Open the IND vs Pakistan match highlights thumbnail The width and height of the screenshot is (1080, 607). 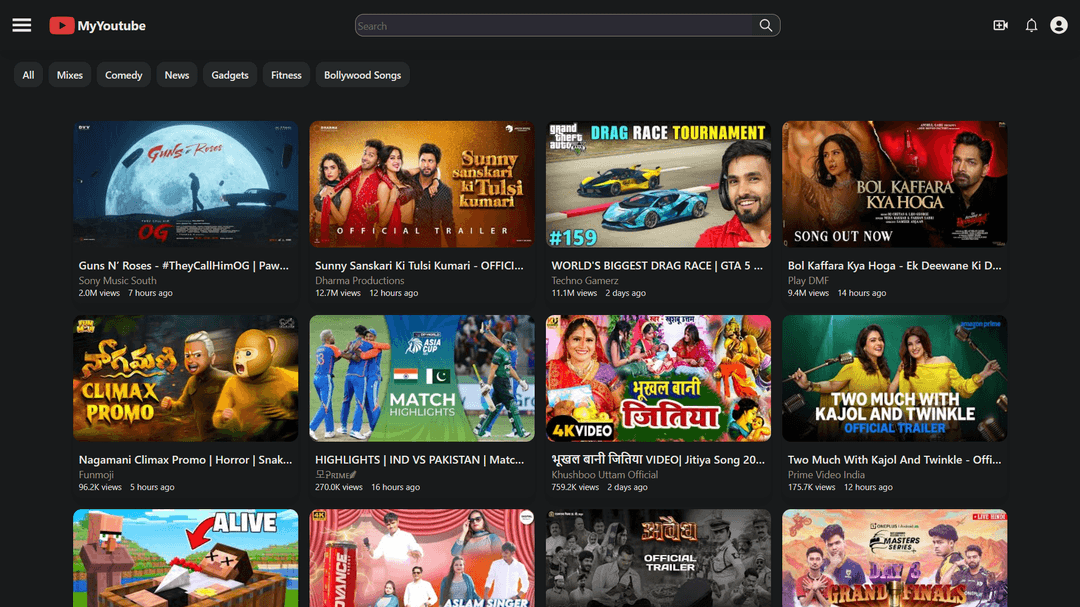(422, 378)
